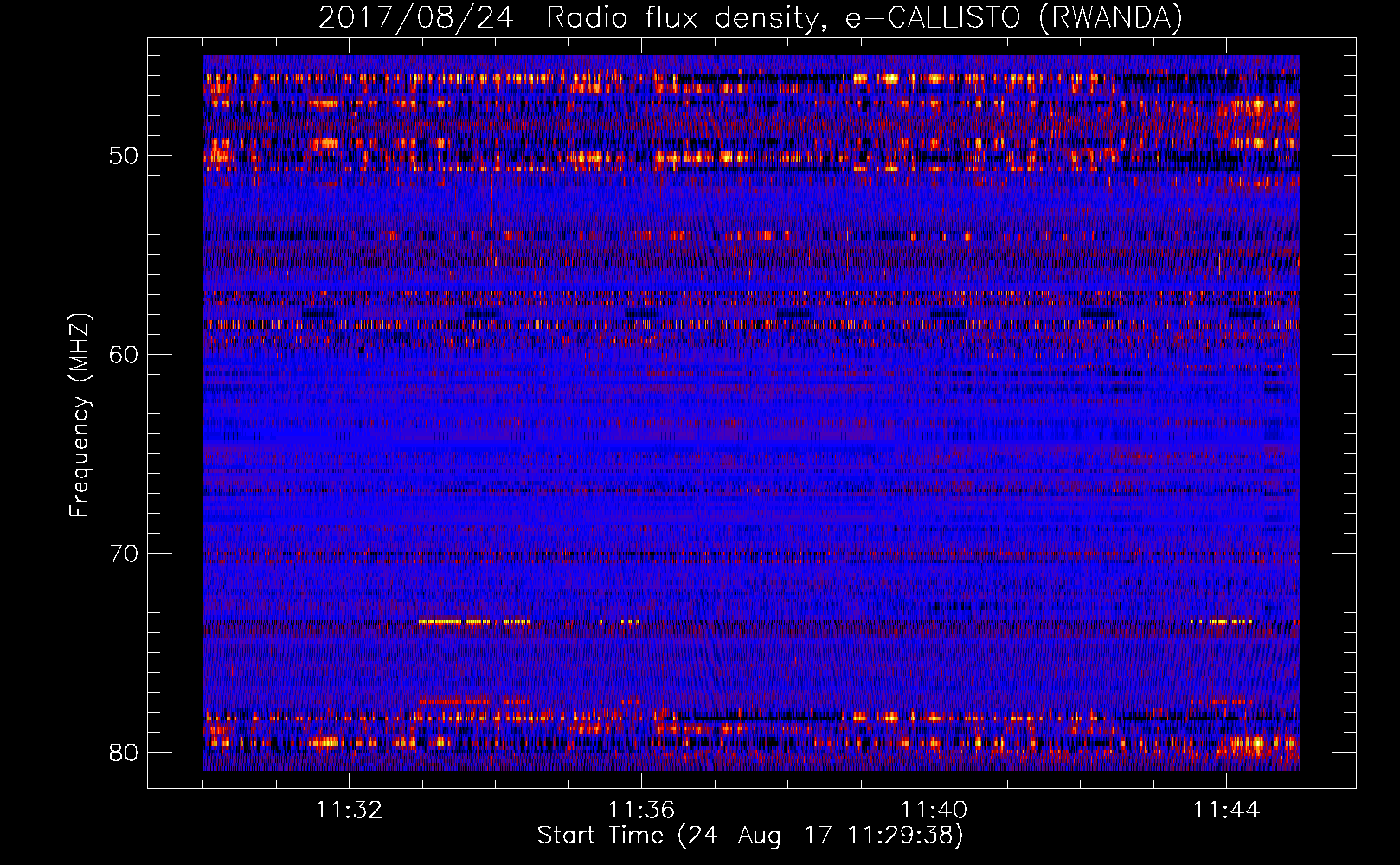Click the 11:32 time tick label
This screenshot has width=1400, height=865.
click(x=349, y=810)
